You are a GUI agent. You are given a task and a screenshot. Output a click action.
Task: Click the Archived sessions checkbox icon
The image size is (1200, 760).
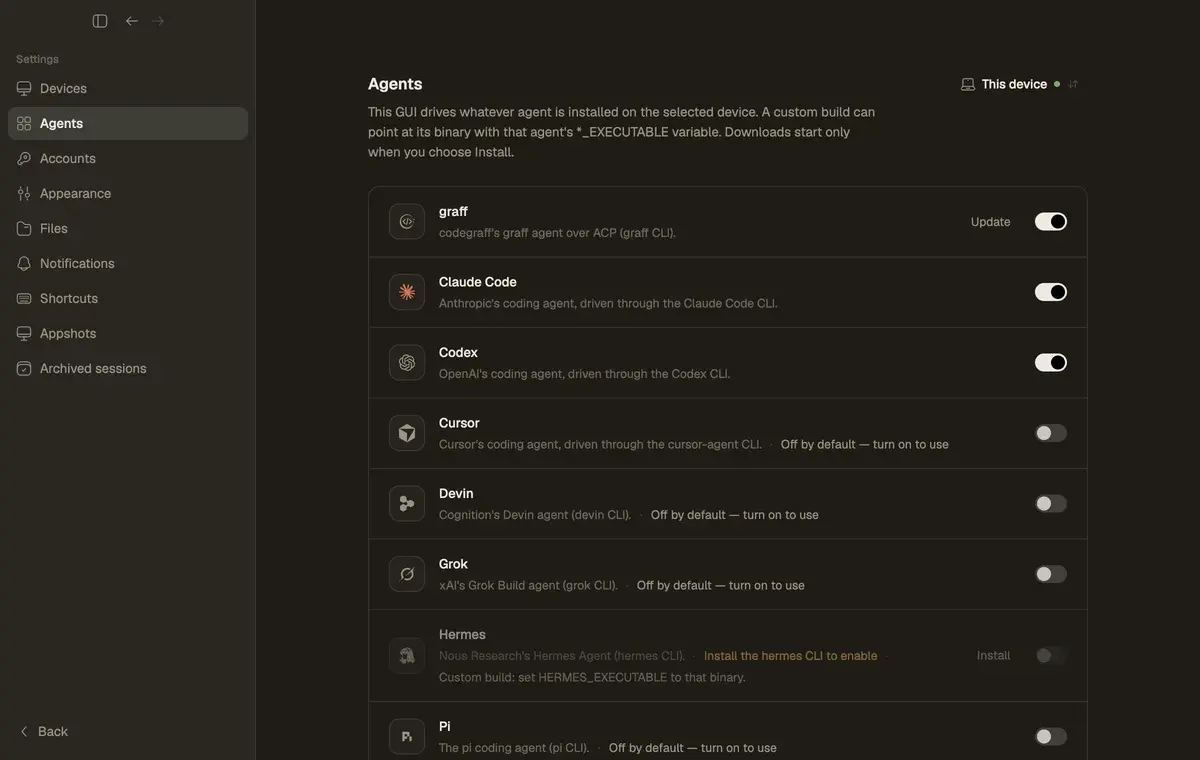[24, 368]
